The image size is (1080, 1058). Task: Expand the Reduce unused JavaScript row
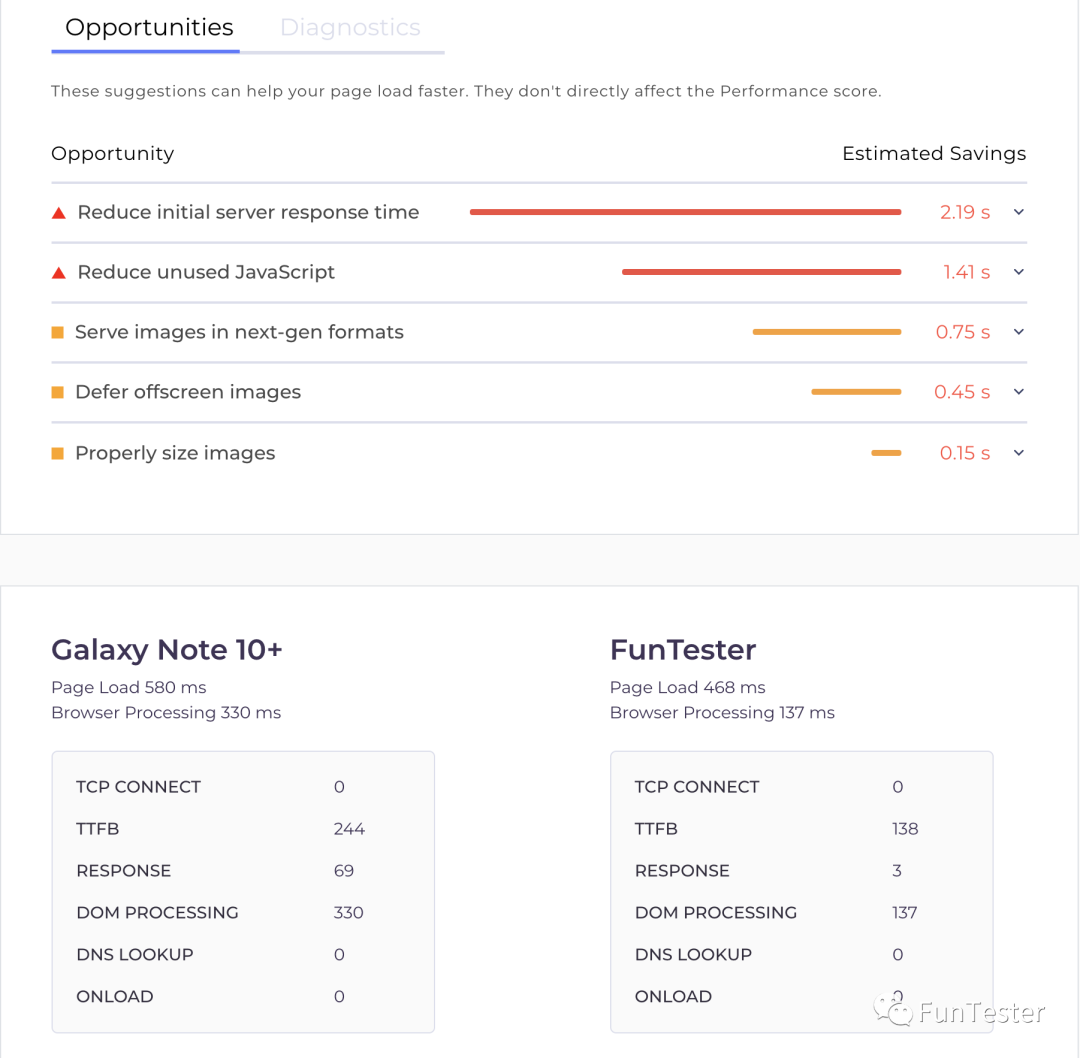click(1019, 272)
